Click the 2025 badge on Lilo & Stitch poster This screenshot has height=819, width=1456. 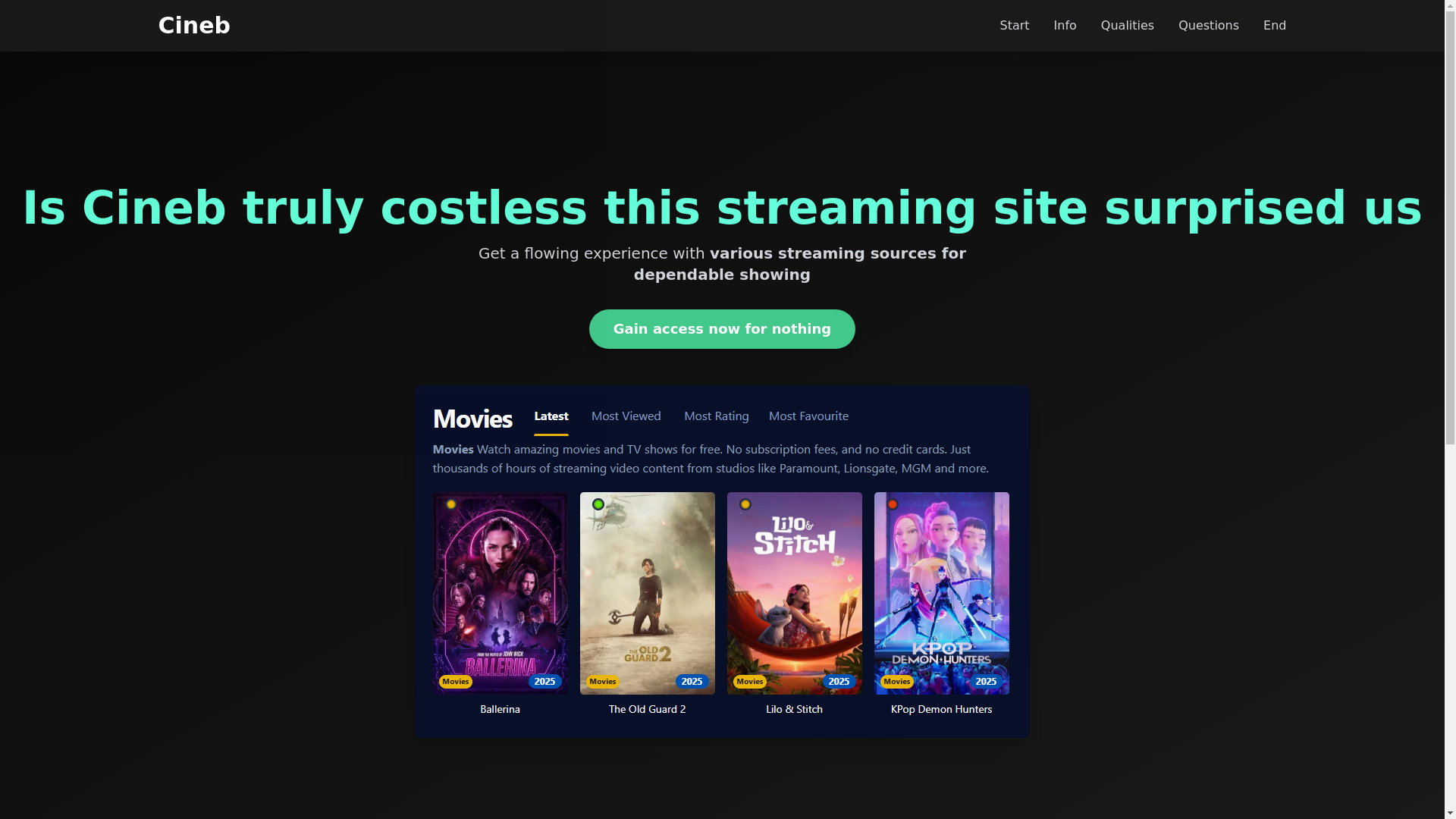(x=839, y=682)
